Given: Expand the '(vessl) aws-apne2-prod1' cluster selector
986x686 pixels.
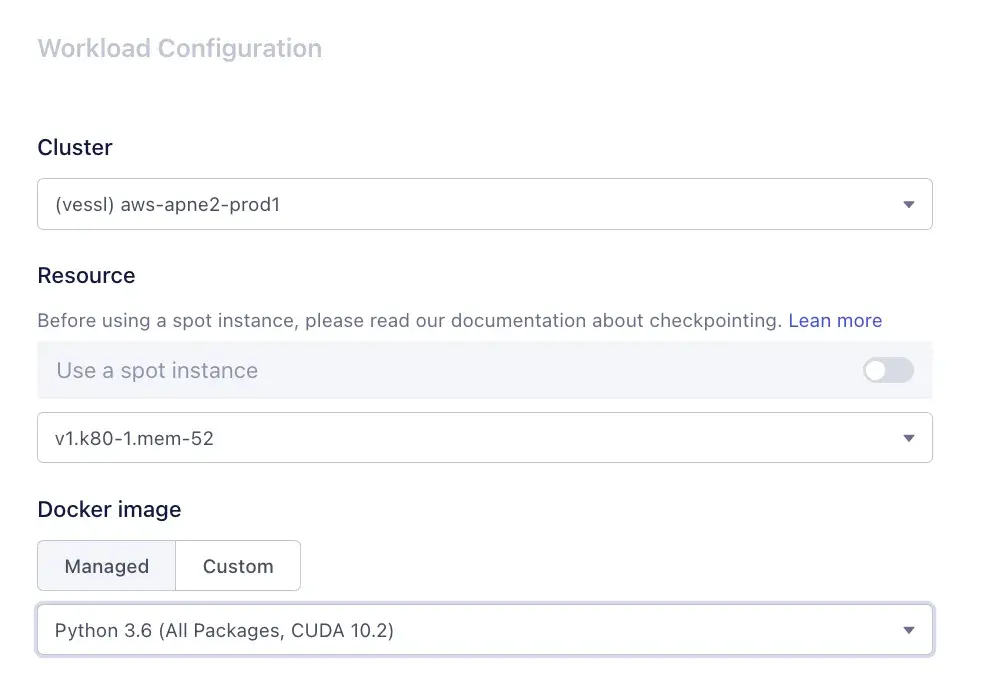Looking at the screenshot, I should [484, 204].
